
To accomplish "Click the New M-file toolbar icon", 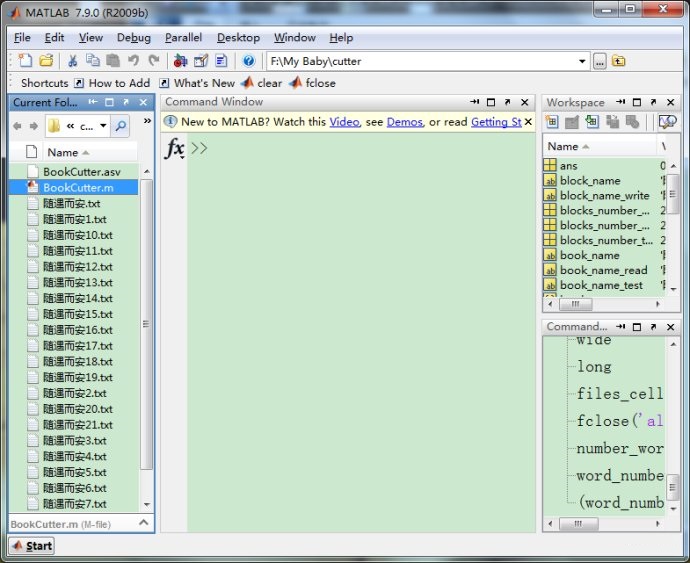I will (26, 61).
